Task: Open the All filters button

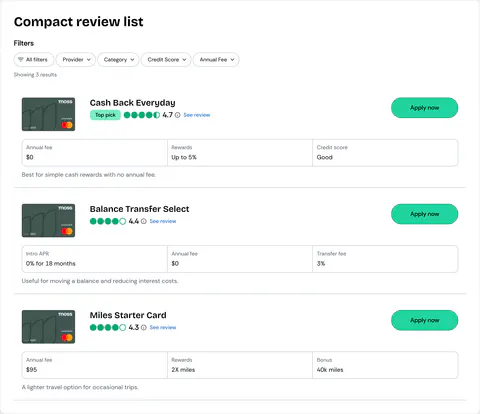Action: click(34, 60)
